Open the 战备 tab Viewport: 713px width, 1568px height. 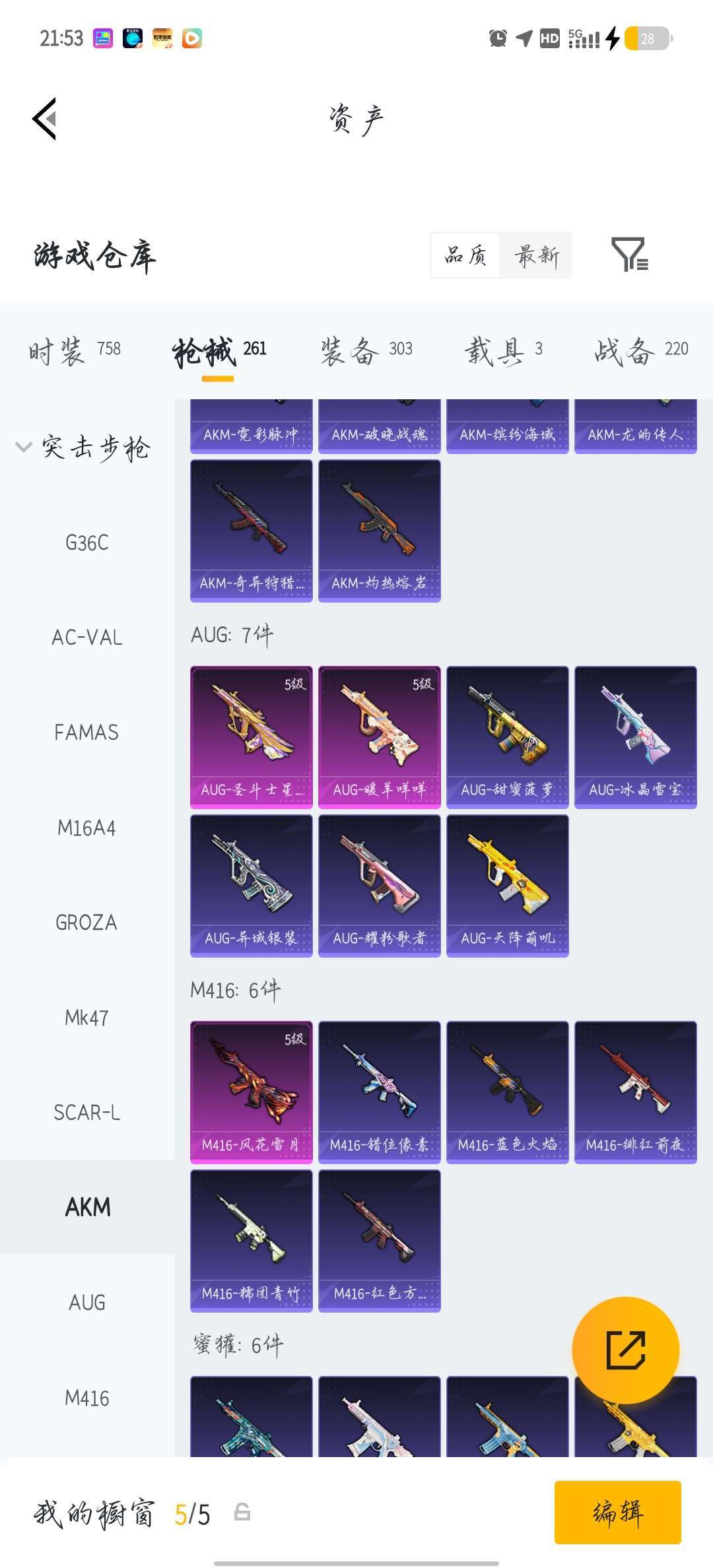[x=641, y=350]
